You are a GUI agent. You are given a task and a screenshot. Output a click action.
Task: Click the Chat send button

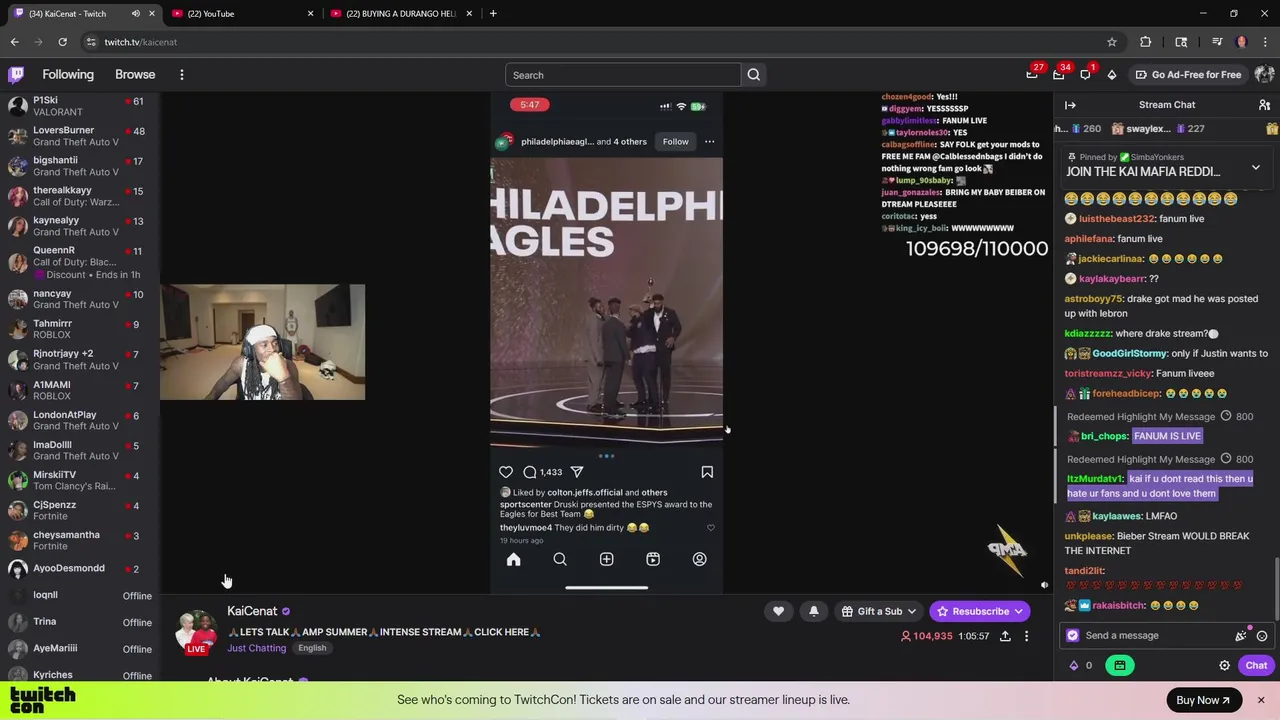[x=1256, y=666]
